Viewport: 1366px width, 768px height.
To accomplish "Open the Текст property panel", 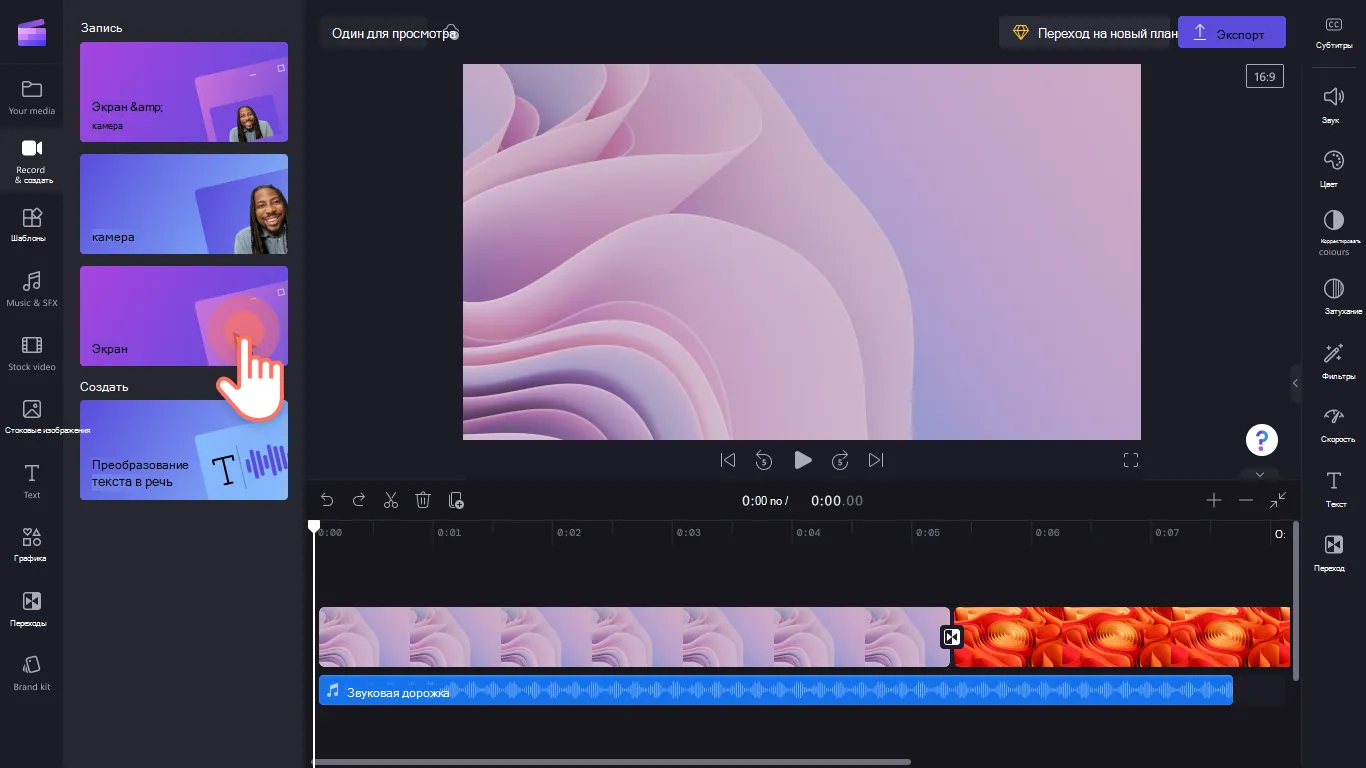I will click(x=1334, y=489).
